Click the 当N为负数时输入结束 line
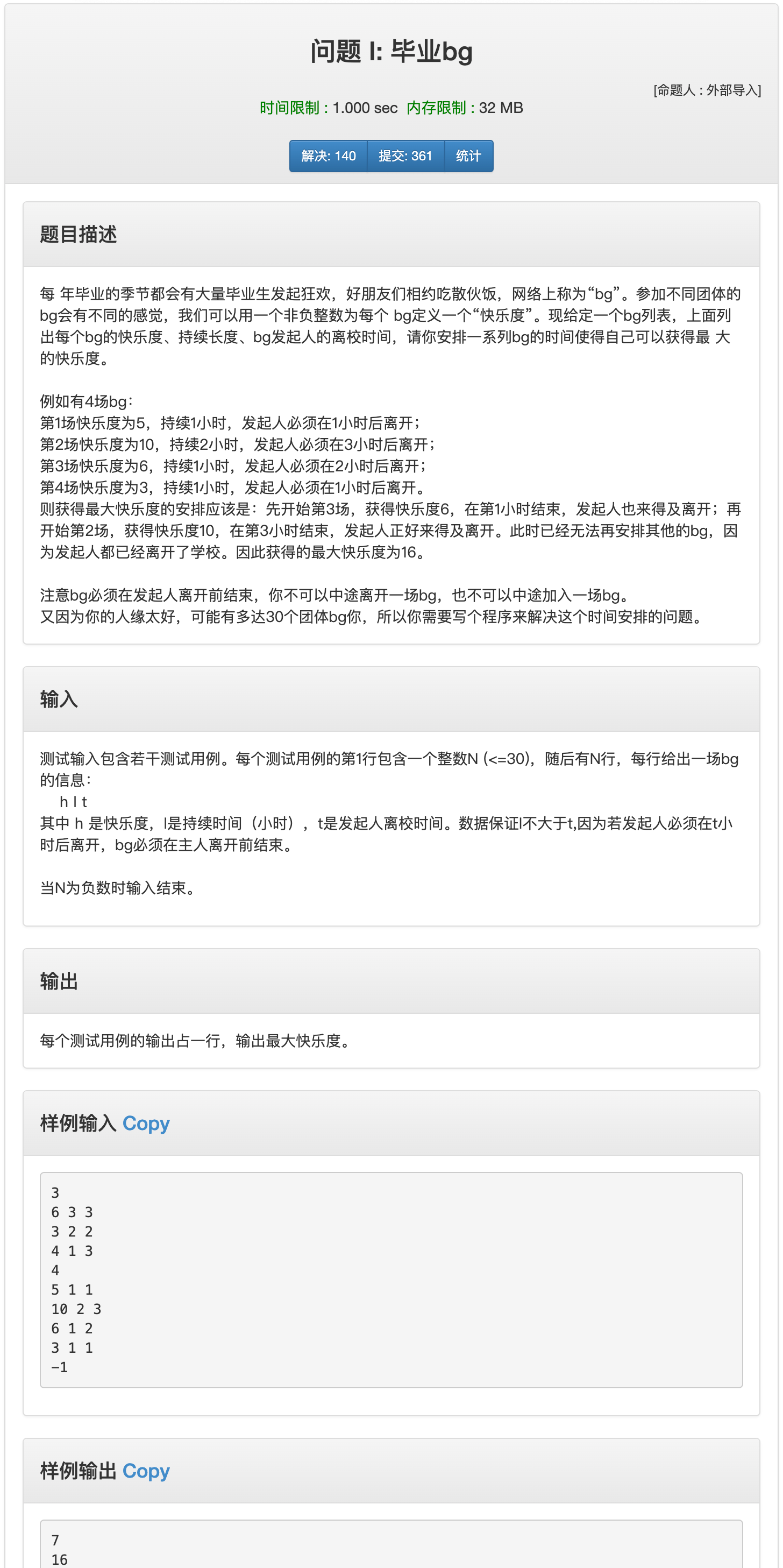The image size is (783, 1568). (x=117, y=887)
